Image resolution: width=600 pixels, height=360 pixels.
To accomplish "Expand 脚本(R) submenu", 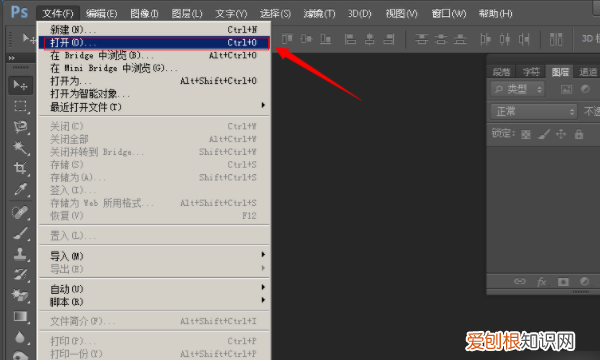I will (x=154, y=302).
